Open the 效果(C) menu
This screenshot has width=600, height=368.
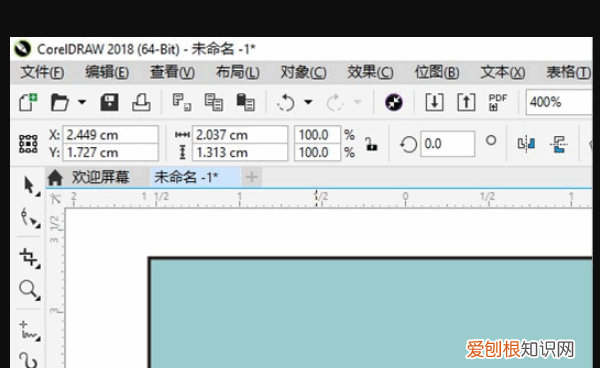pos(370,72)
